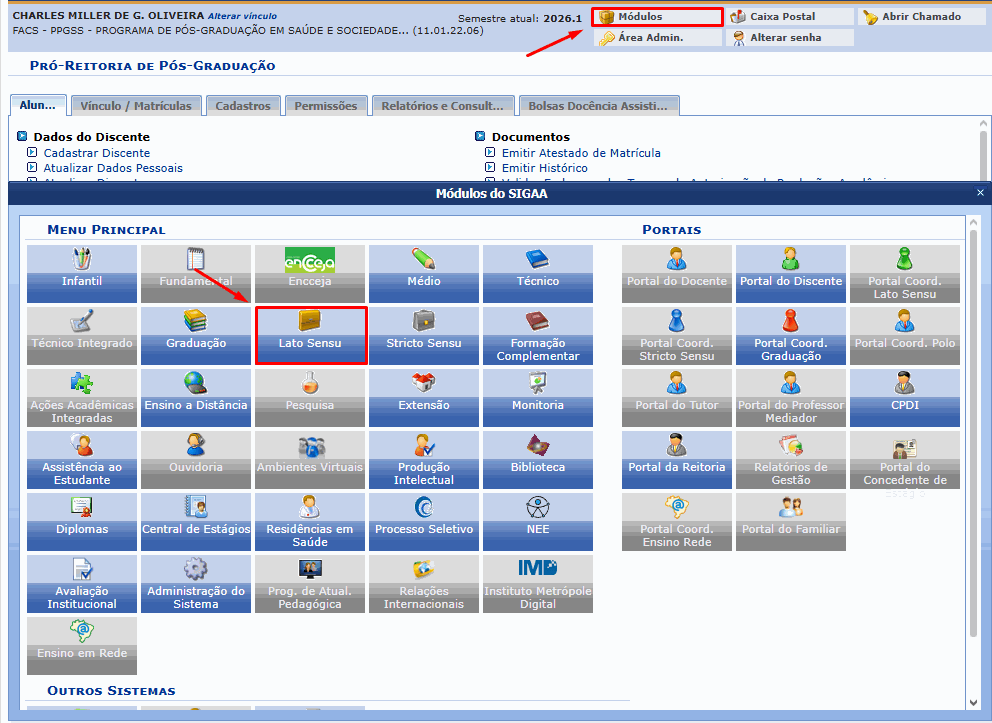Open the Relatórios de Gestão portal
This screenshot has width=992, height=723.
tap(791, 460)
